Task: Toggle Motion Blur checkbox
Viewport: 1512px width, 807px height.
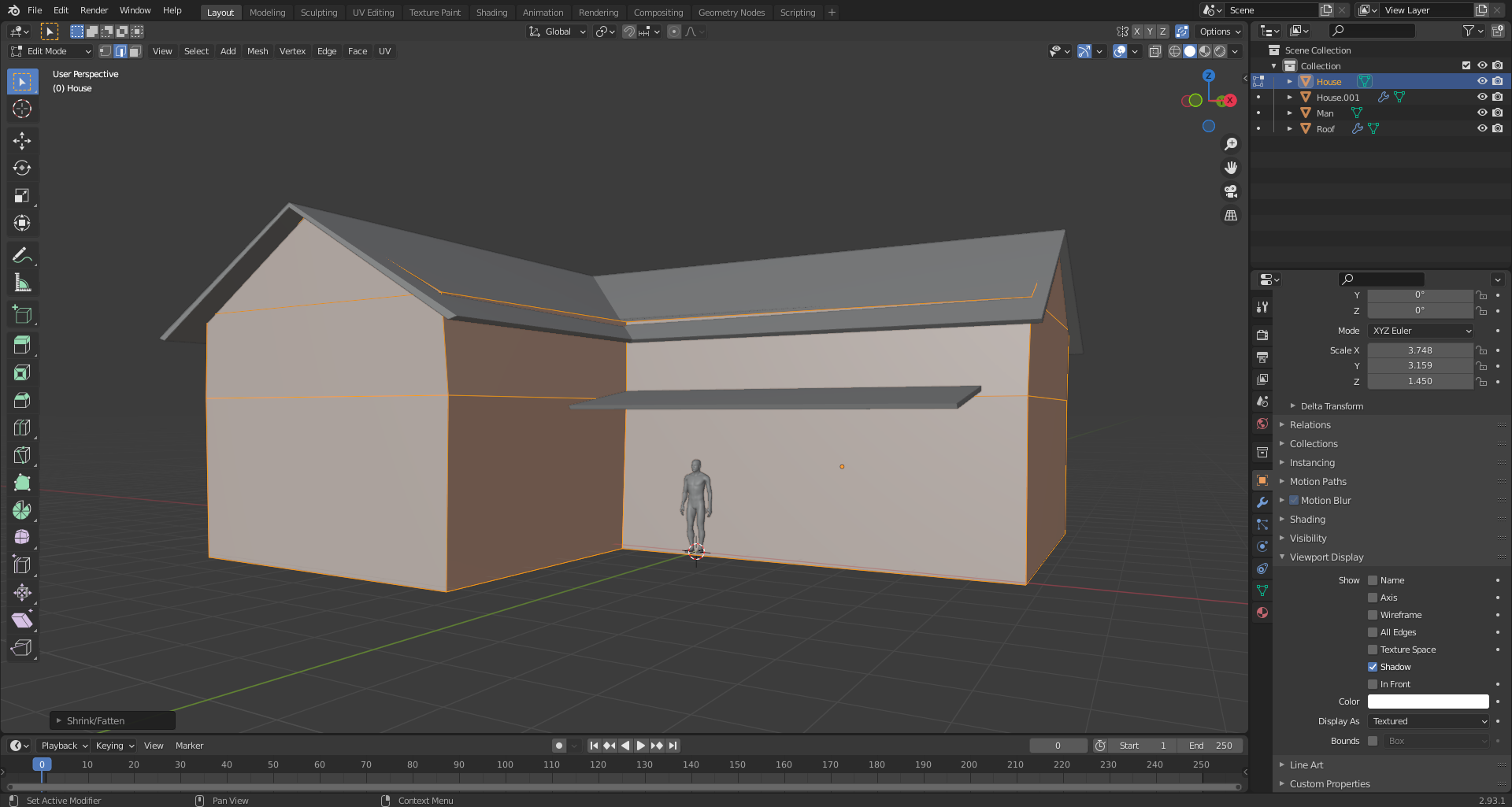Action: (1294, 501)
